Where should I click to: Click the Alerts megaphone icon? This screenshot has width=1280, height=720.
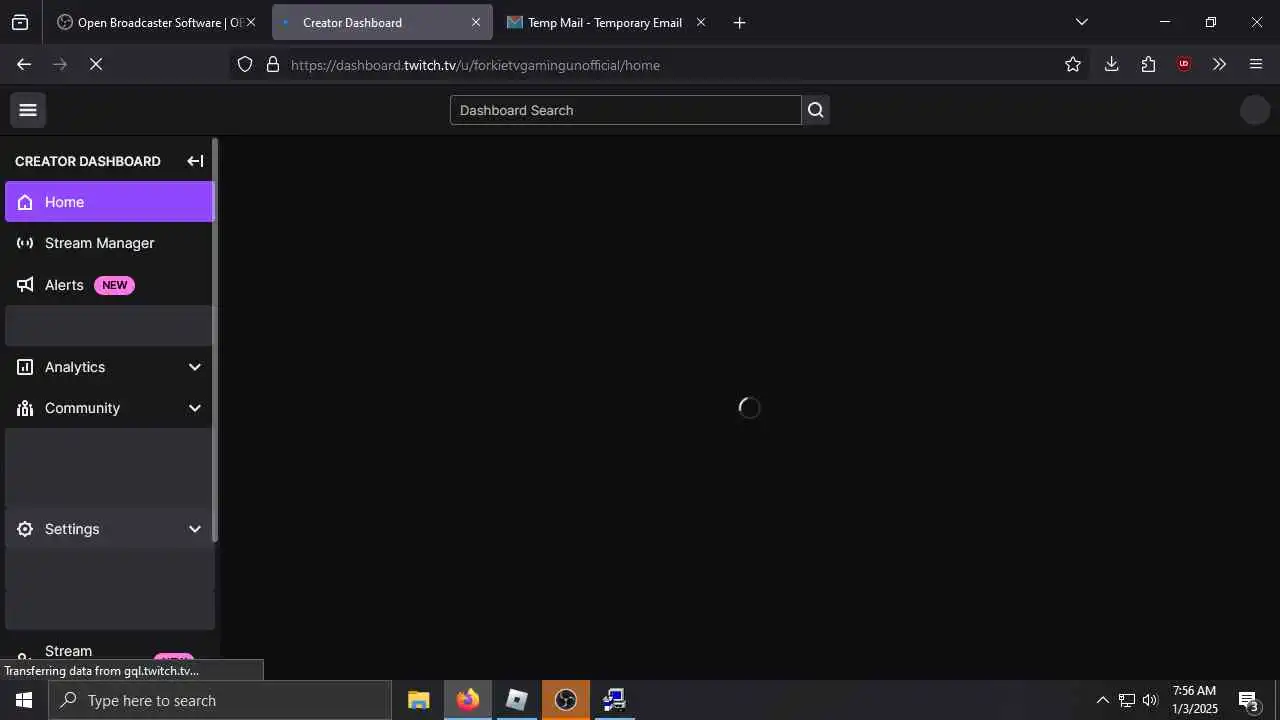[25, 285]
